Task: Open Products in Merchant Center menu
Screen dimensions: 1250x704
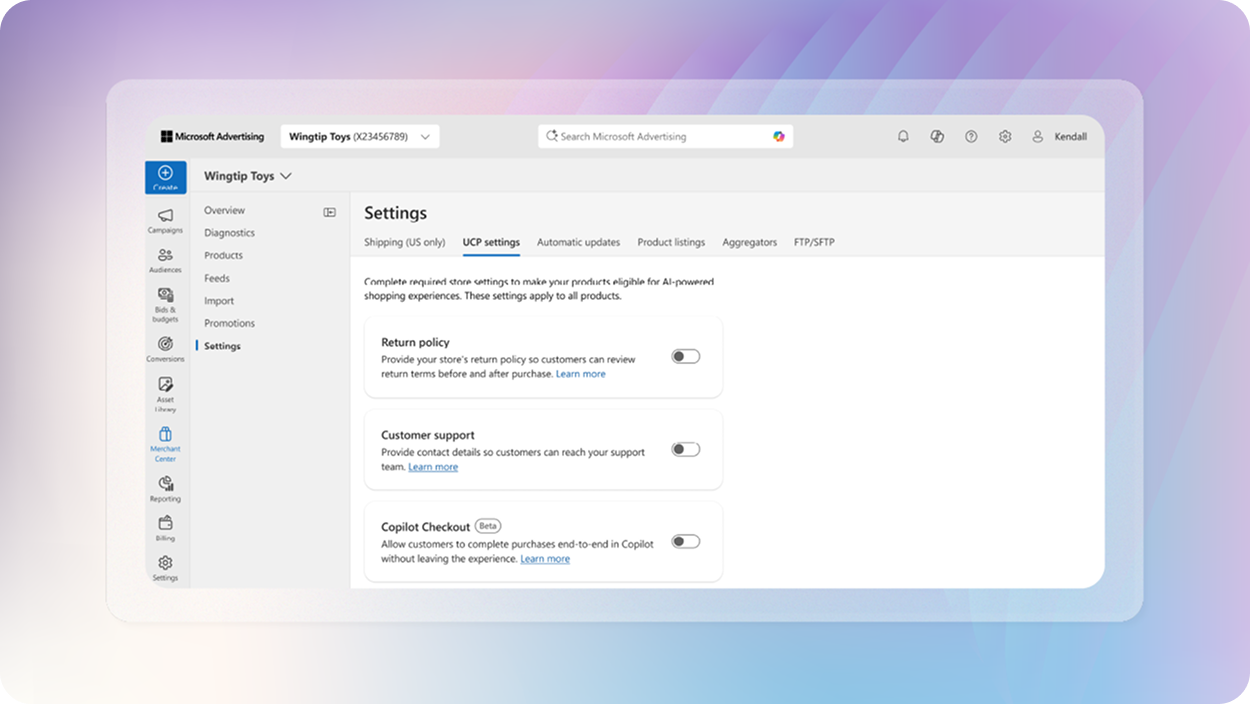Action: point(223,255)
